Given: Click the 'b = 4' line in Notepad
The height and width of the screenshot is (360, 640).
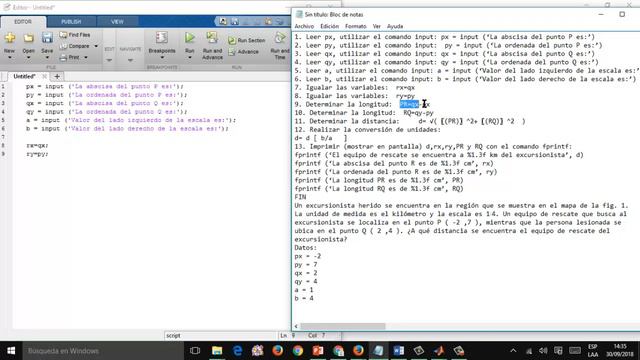Looking at the screenshot, I should pos(304,298).
